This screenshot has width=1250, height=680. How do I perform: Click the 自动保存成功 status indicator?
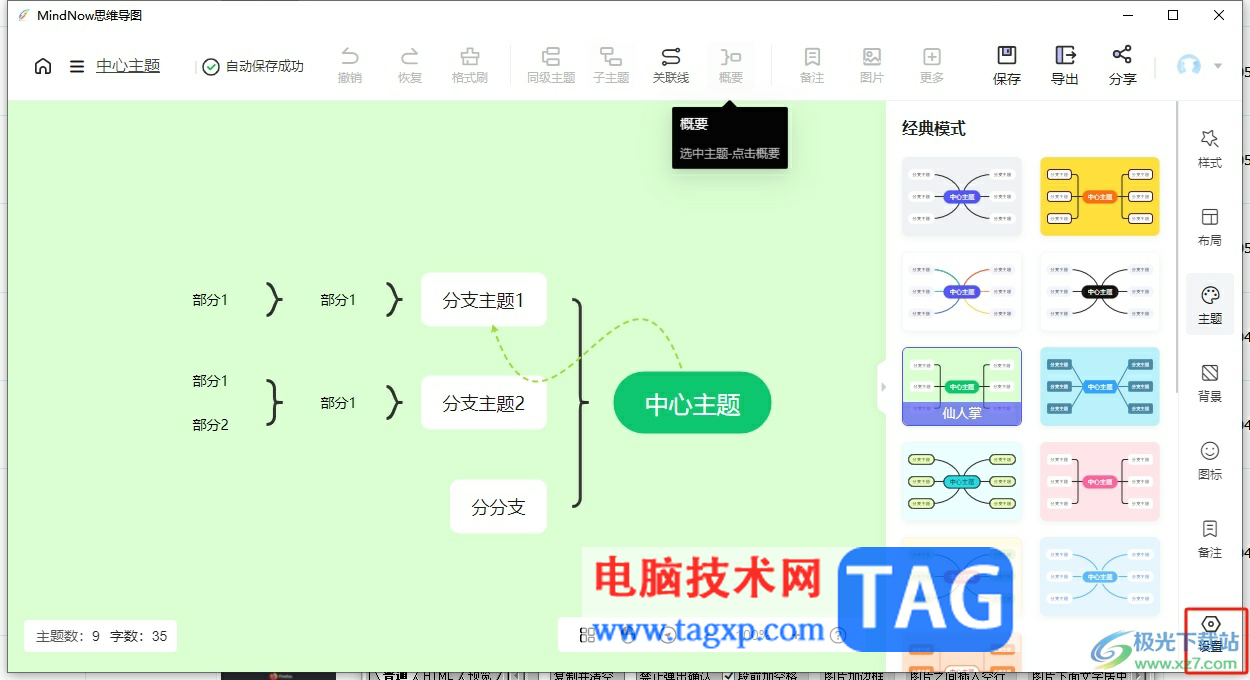click(x=252, y=66)
